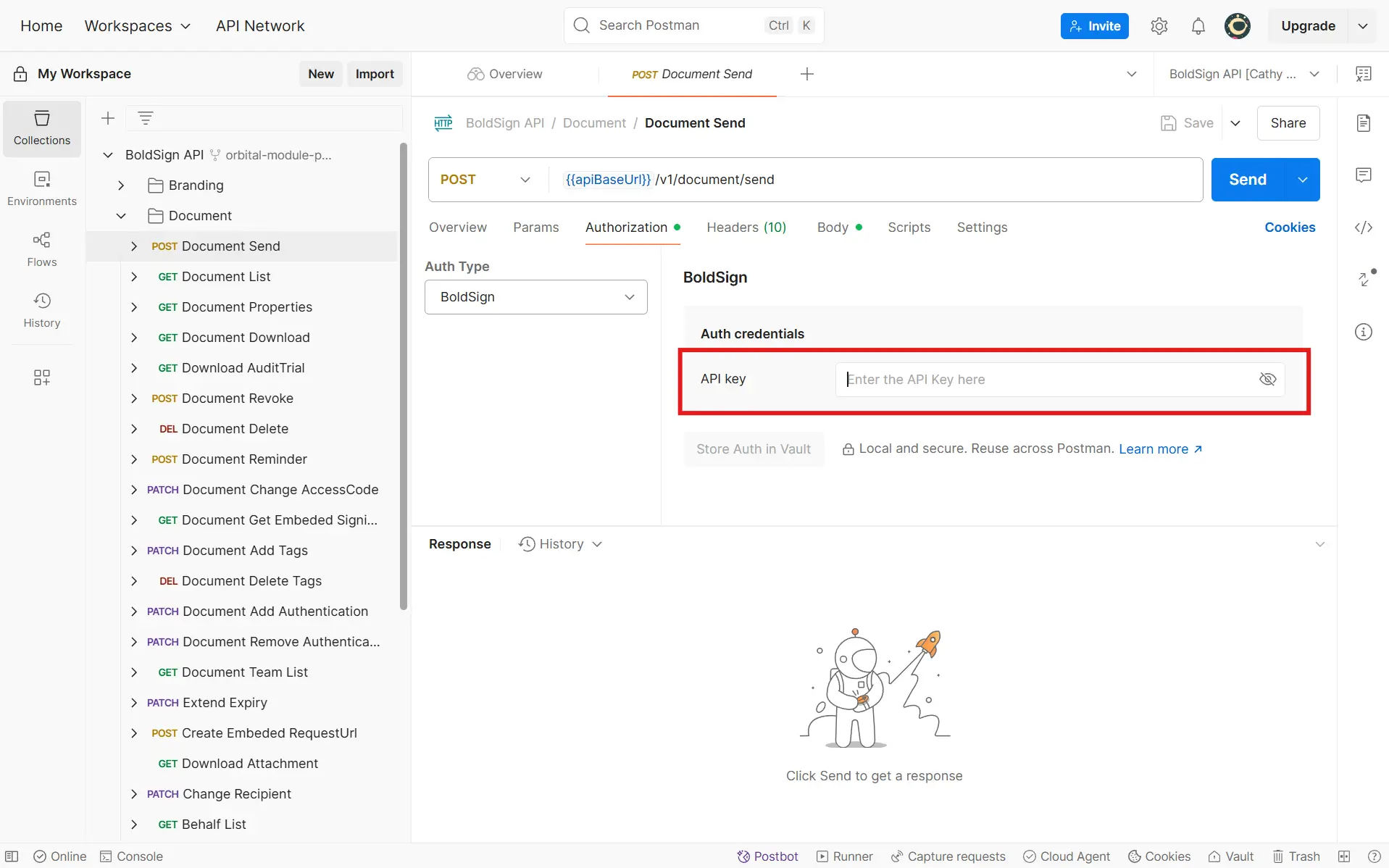Open the Environments sidebar panel
The width and height of the screenshot is (1389, 868).
[x=42, y=189]
